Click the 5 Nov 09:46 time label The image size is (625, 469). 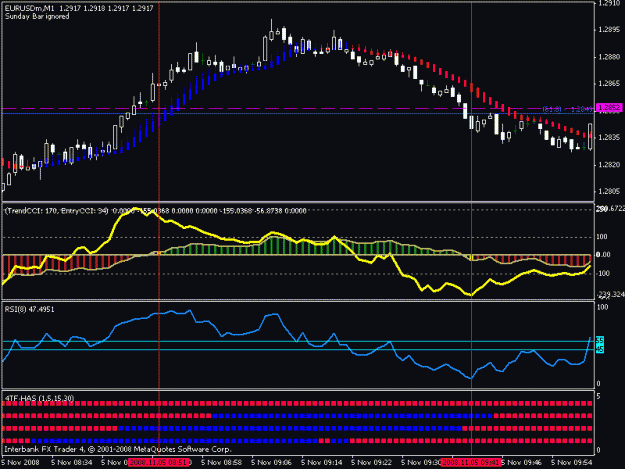[521, 463]
